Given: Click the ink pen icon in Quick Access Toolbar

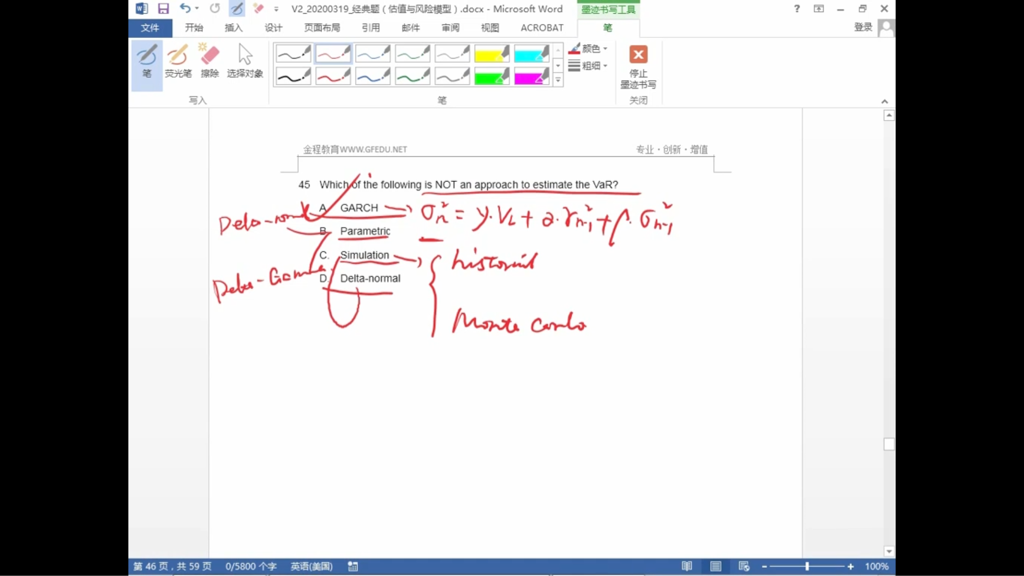Looking at the screenshot, I should (236, 8).
